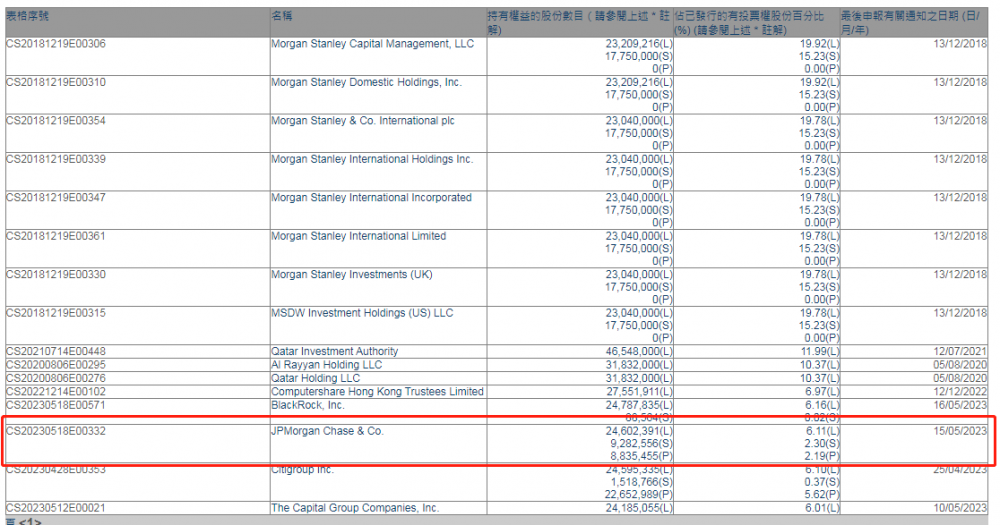Open form CS20181219E00347
This screenshot has width=1000, height=525.
56,198
